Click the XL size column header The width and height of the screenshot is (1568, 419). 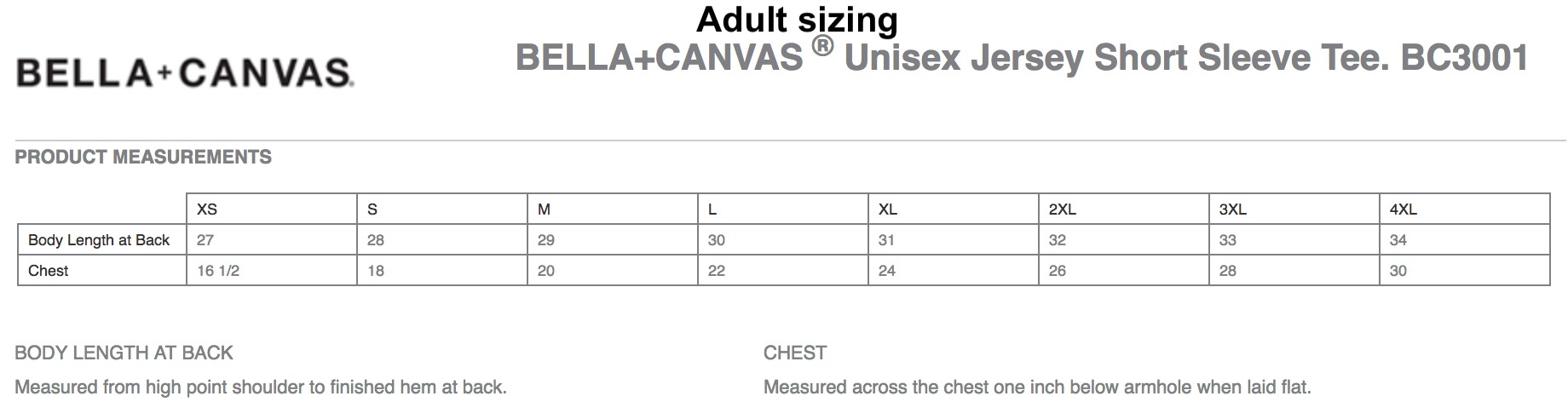[x=887, y=209]
